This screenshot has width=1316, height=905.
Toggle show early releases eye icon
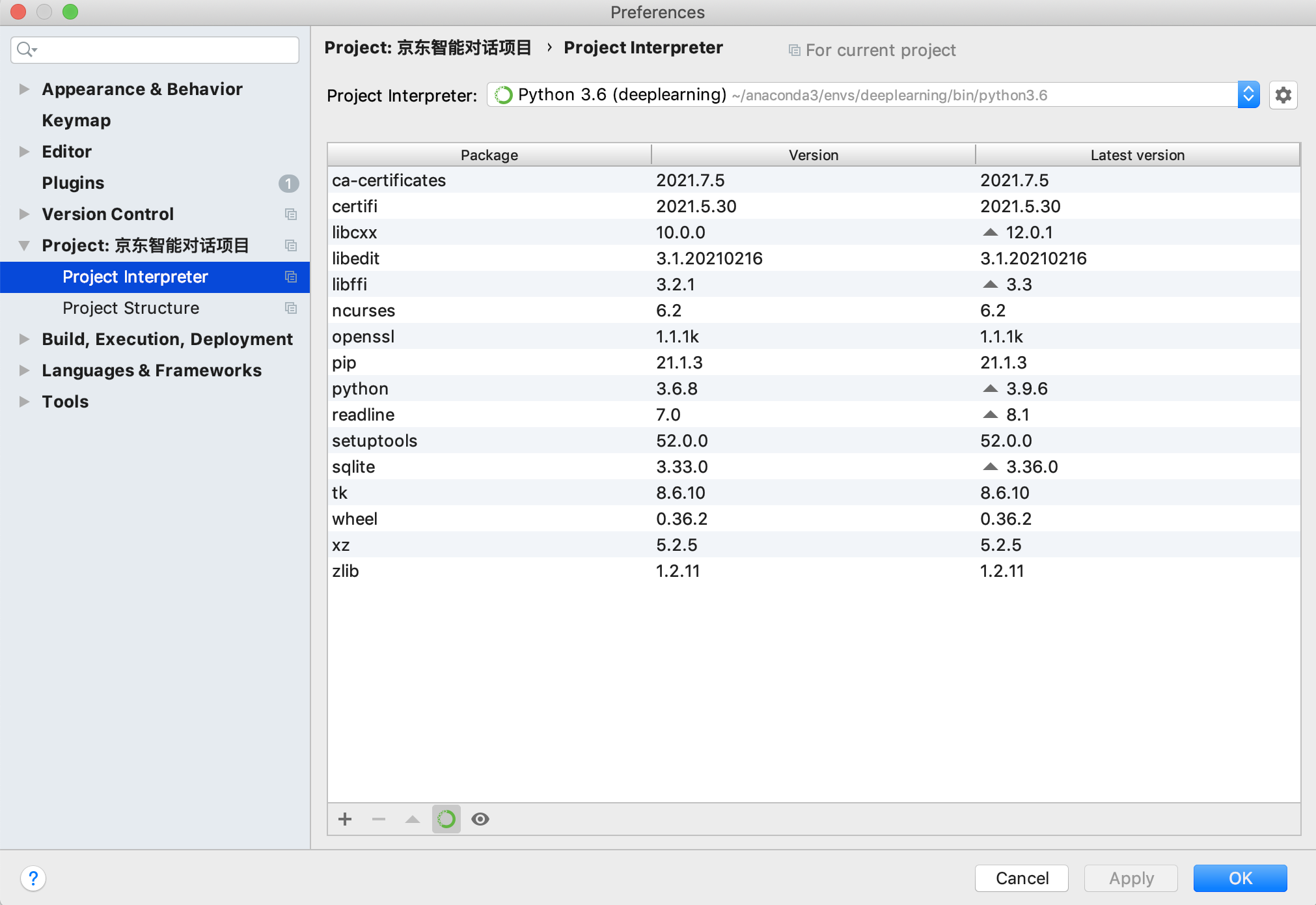pos(480,819)
